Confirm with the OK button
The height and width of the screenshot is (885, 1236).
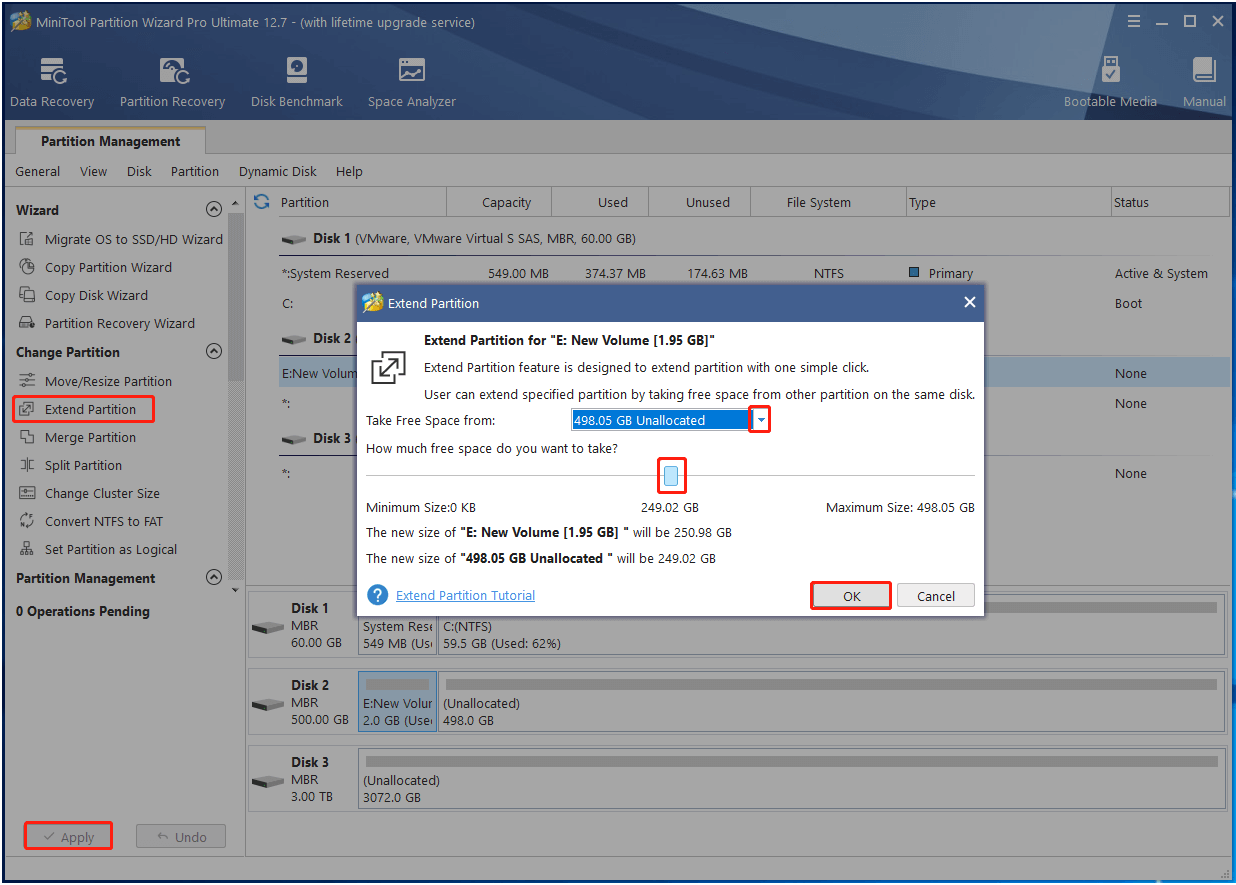851,596
